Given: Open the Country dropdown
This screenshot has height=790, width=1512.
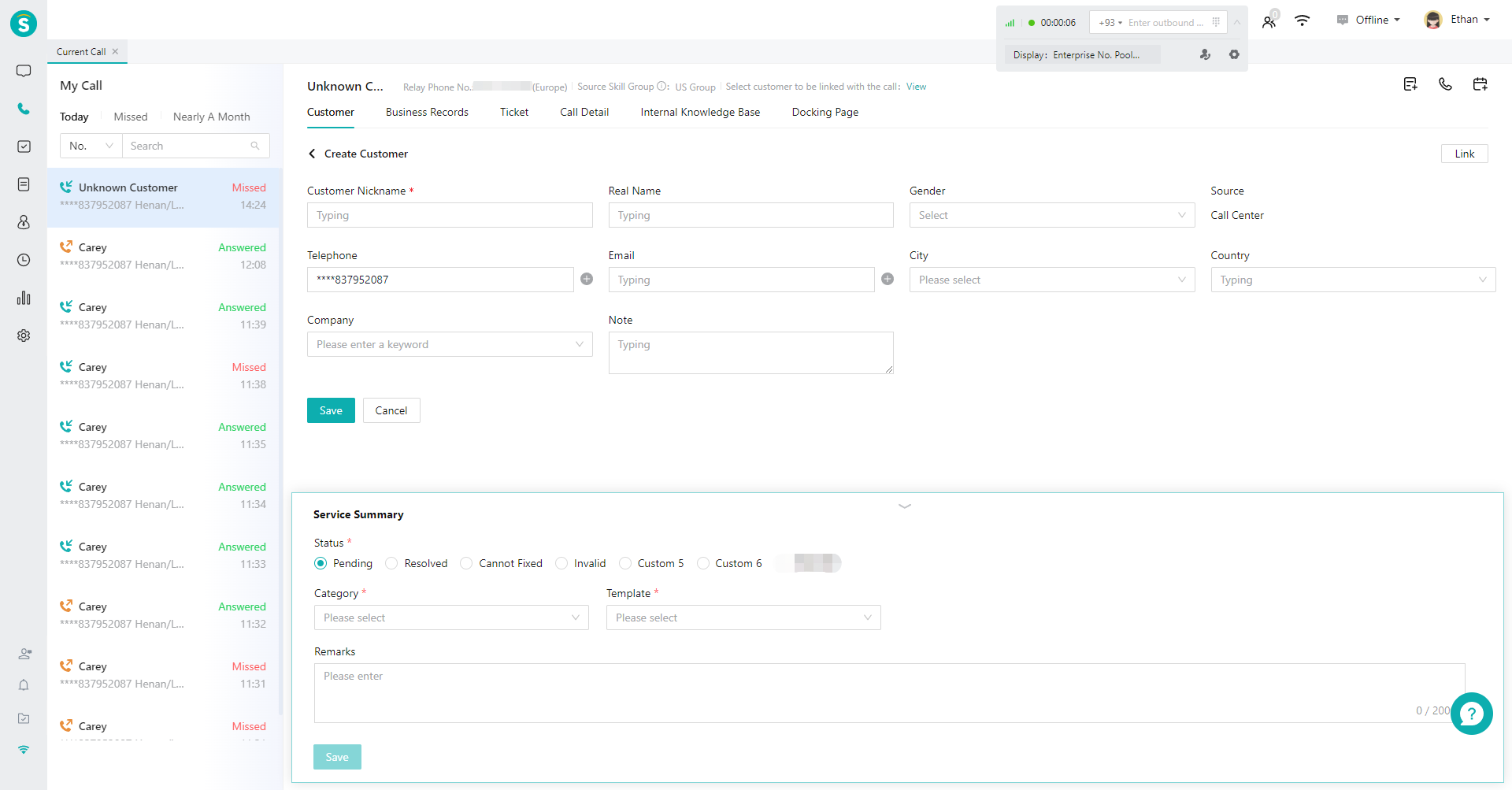Looking at the screenshot, I should (1353, 280).
